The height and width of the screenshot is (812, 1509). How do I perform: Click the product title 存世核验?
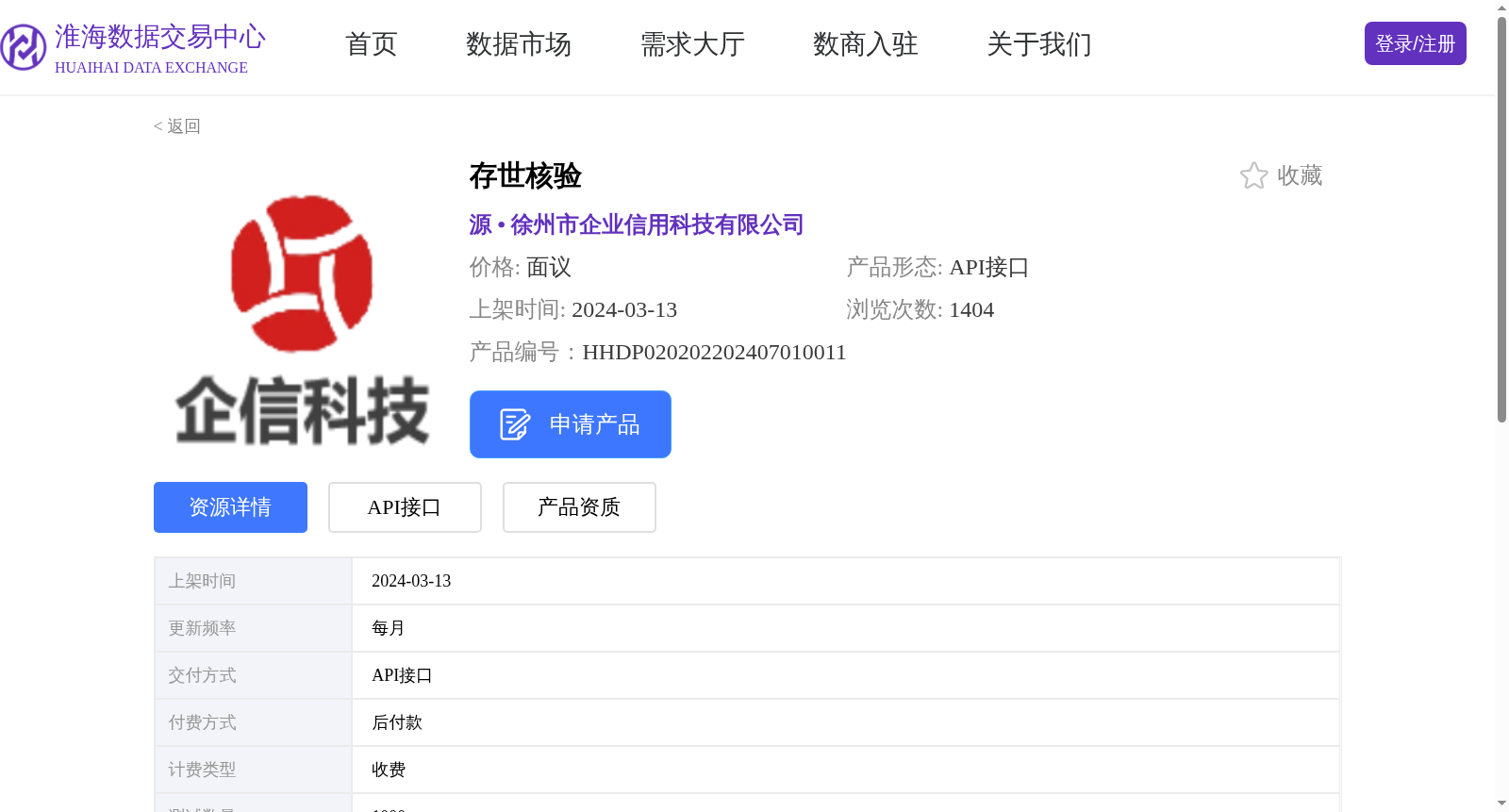coord(525,175)
